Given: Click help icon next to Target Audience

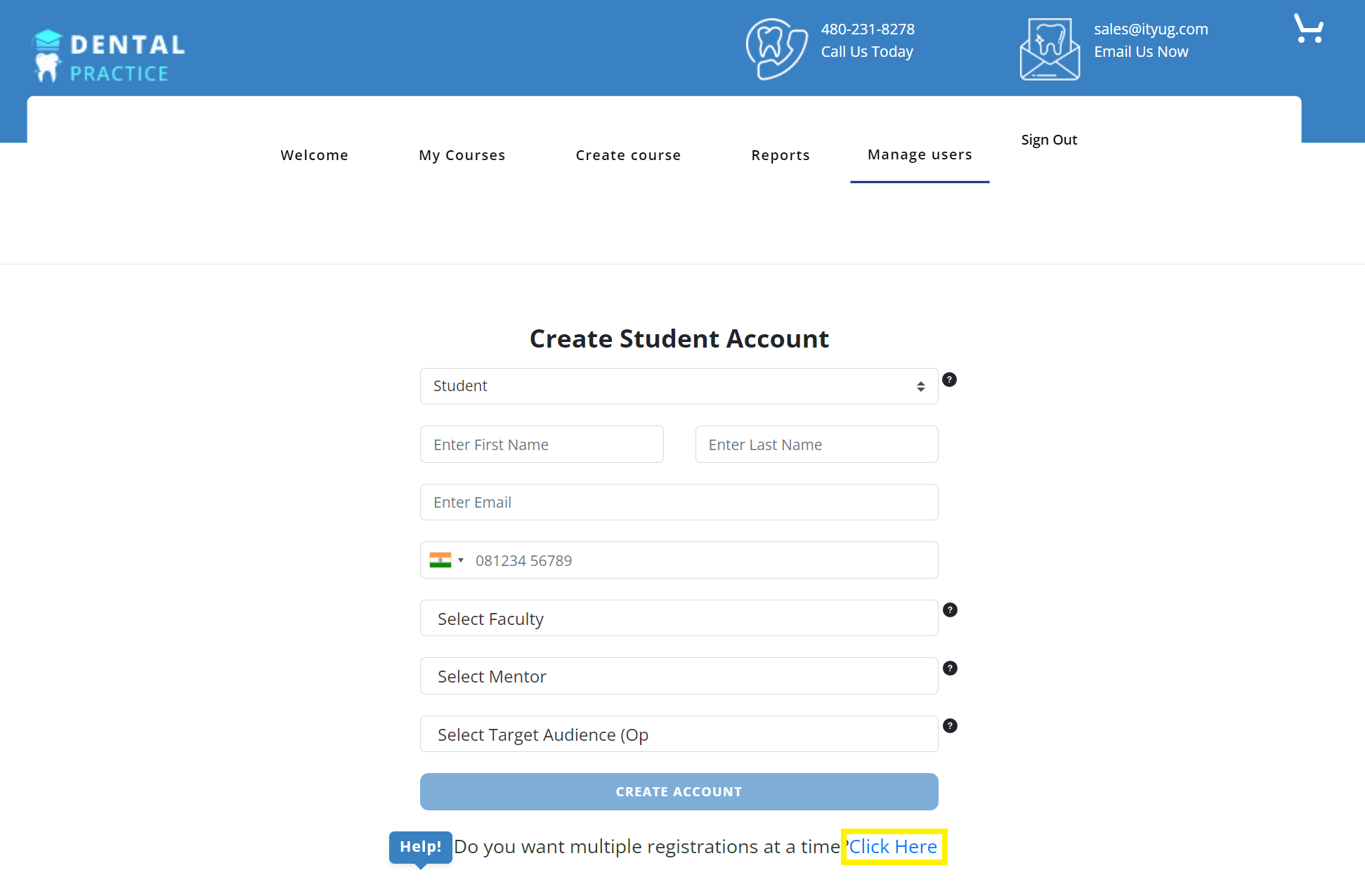Looking at the screenshot, I should click(950, 726).
